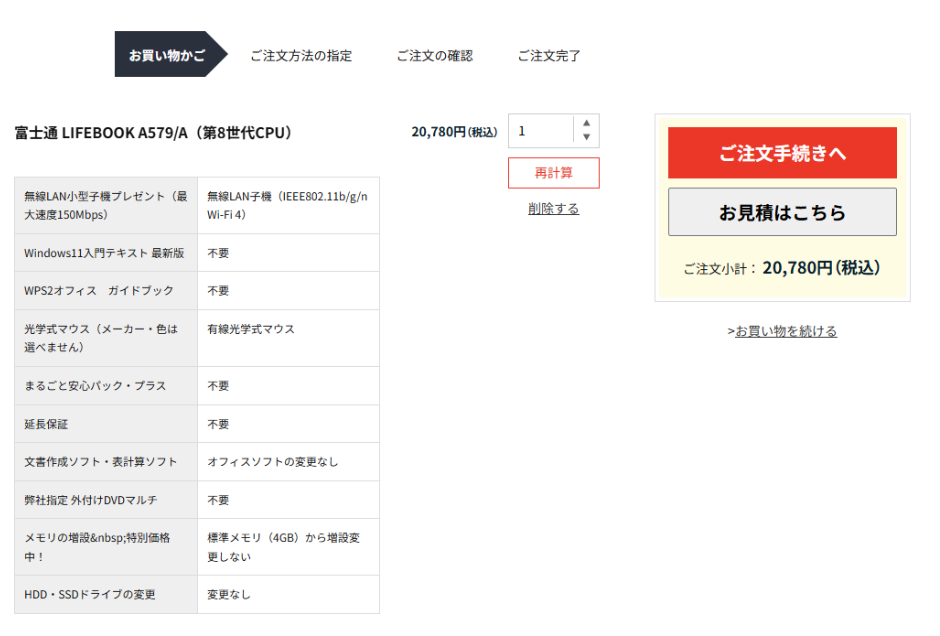Click the オフィスソフトの変更なし value
940x636 pixels.
coord(273,462)
